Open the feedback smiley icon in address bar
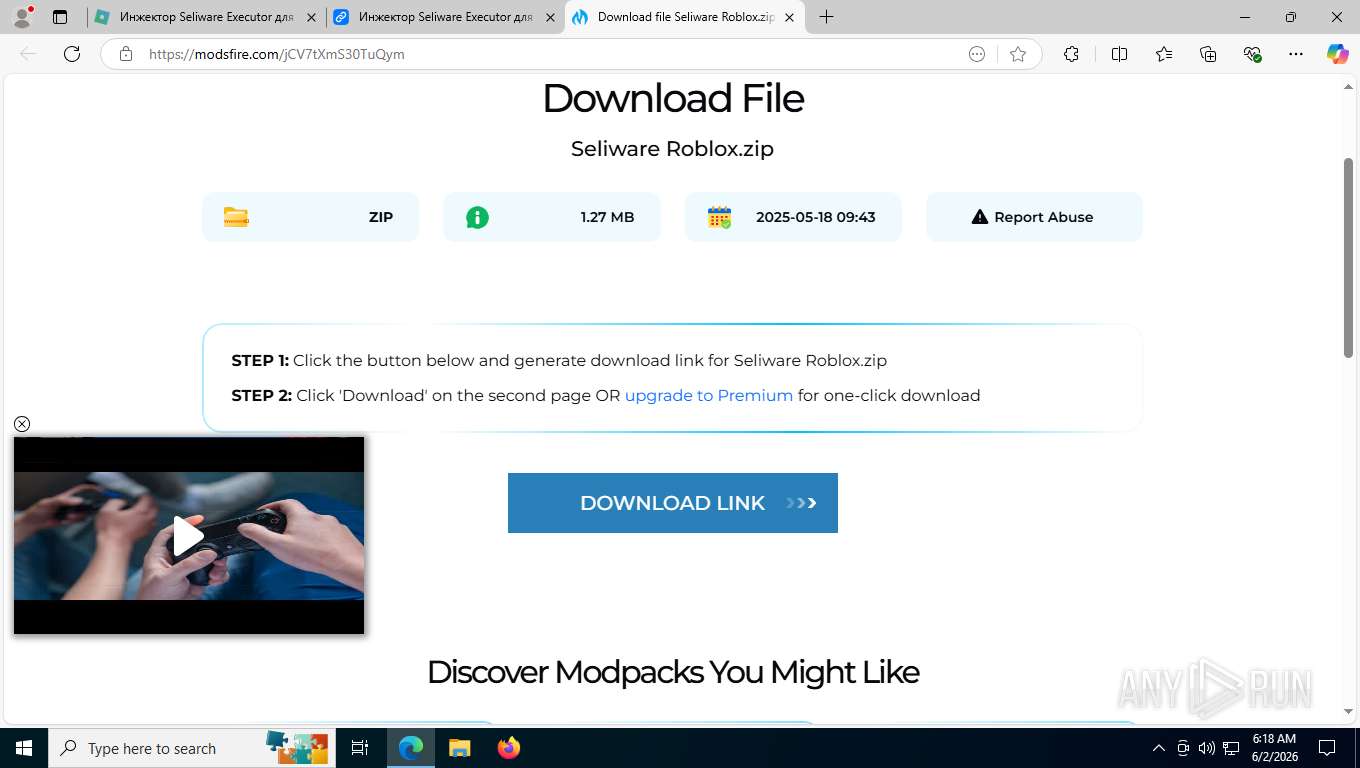This screenshot has height=768, width=1360. coord(977,54)
